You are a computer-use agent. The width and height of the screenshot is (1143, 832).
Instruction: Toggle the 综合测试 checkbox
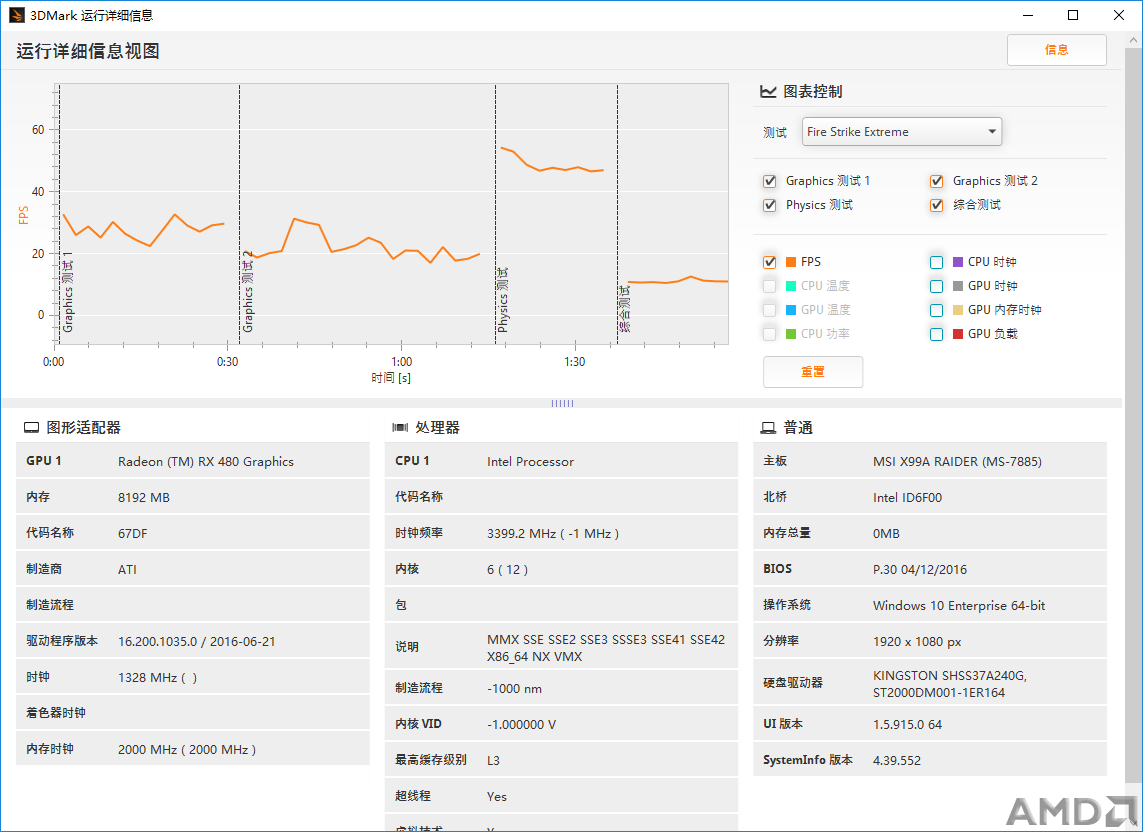937,206
